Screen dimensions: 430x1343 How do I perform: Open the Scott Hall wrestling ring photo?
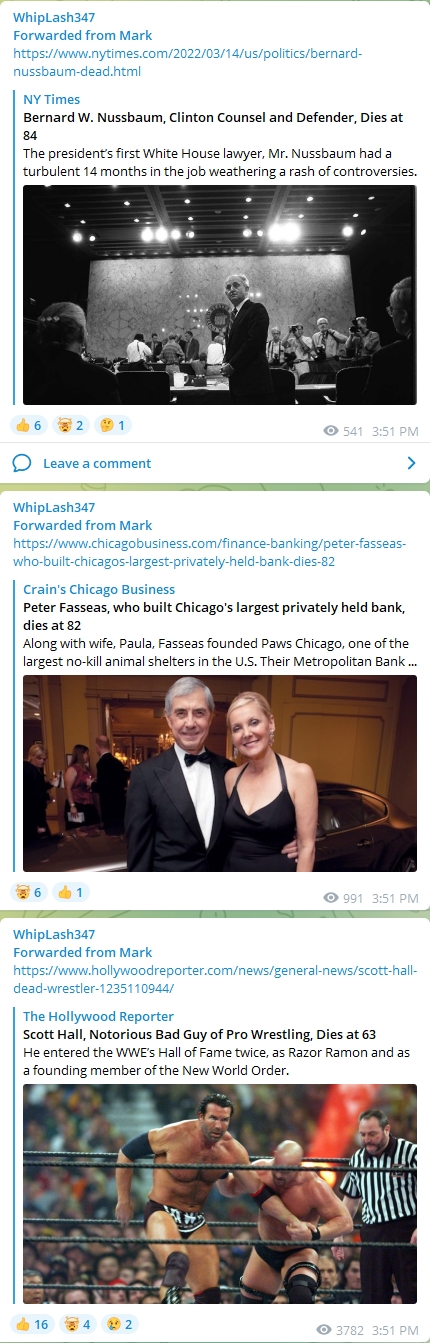click(x=220, y=1194)
